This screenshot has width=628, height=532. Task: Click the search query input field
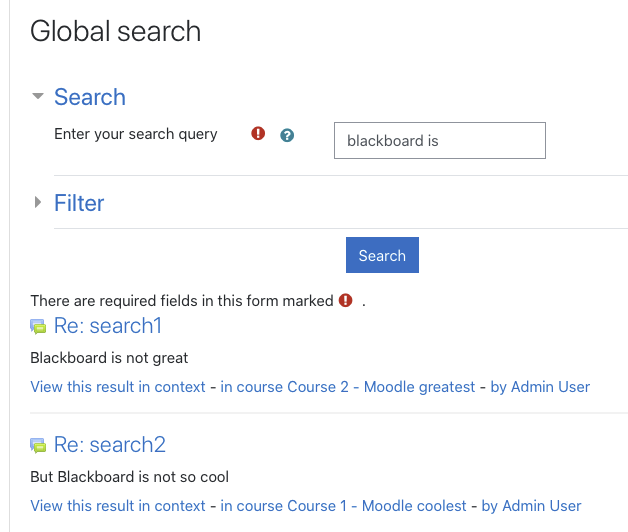coord(440,141)
